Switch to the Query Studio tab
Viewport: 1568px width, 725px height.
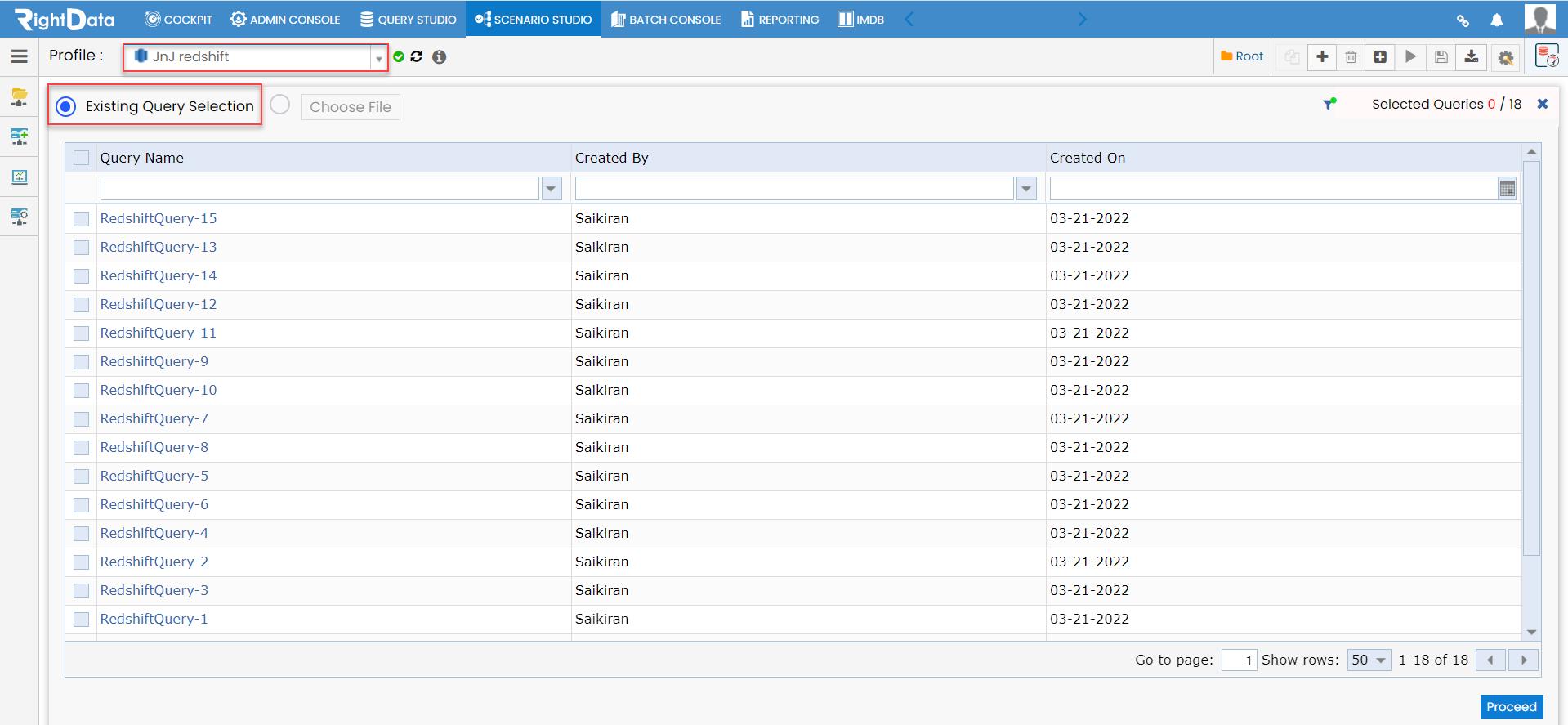click(408, 19)
